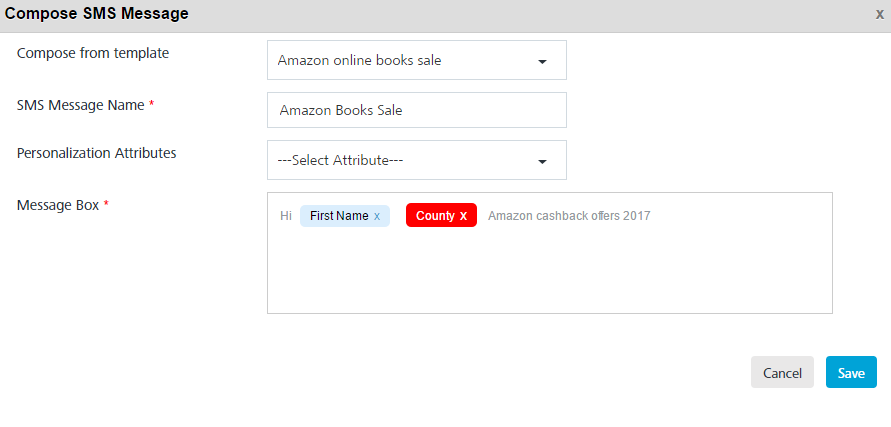The height and width of the screenshot is (427, 891).
Task: Save the SMS message
Action: (851, 372)
